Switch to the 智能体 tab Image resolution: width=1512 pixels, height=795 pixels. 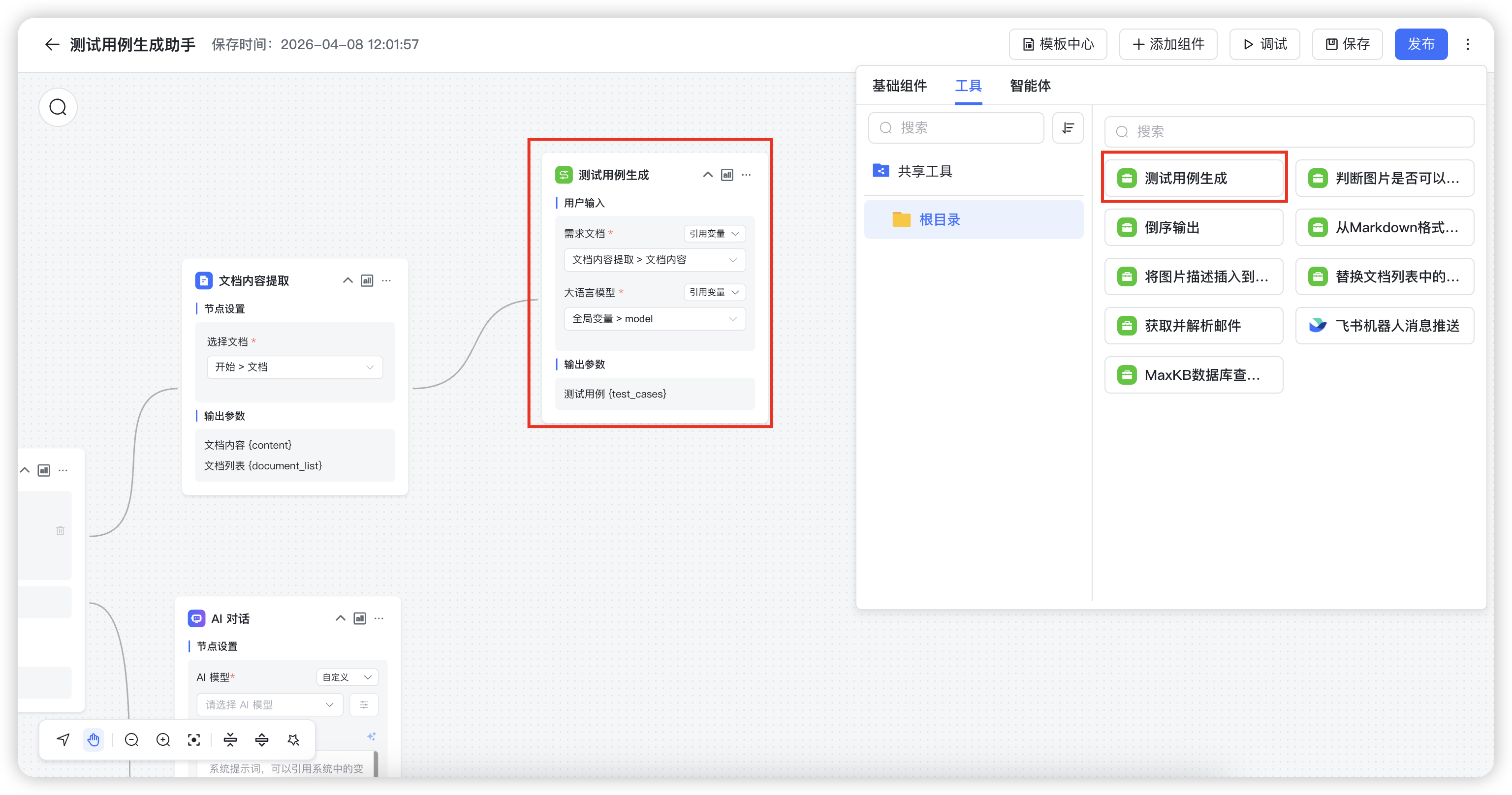[1031, 86]
